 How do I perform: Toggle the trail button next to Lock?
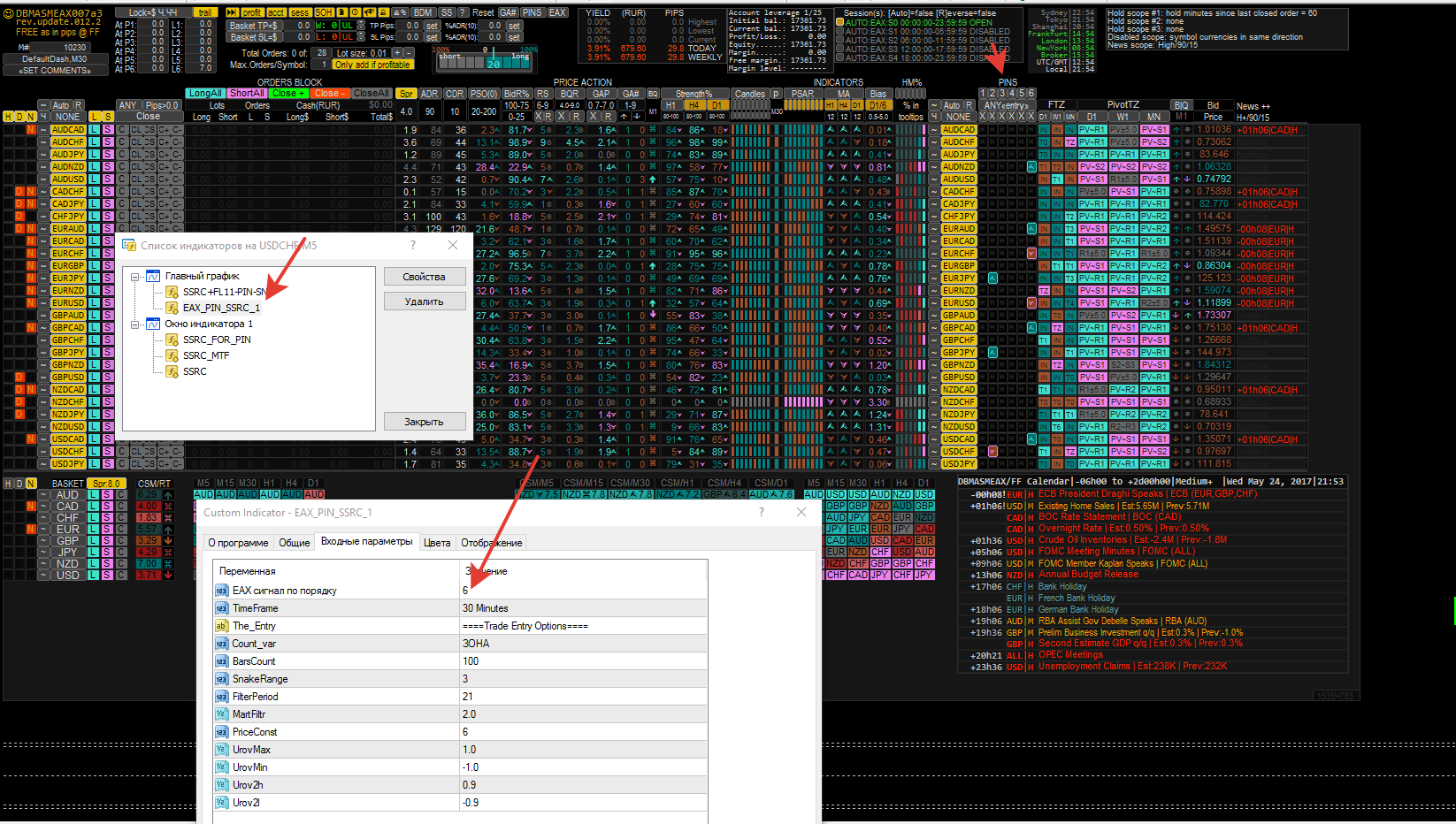(204, 12)
